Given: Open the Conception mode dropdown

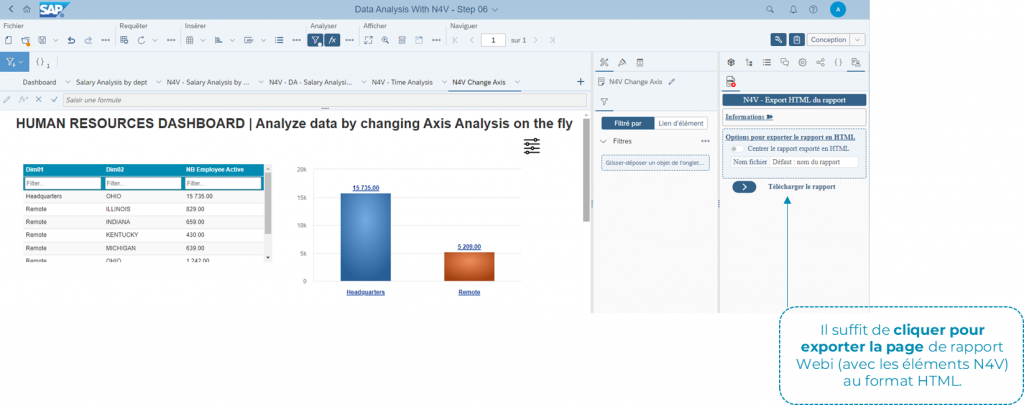Looking at the screenshot, I should pyautogui.click(x=835, y=40).
